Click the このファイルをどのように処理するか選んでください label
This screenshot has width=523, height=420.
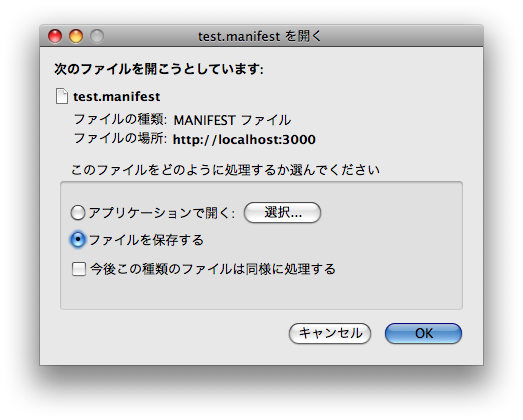pos(225,170)
